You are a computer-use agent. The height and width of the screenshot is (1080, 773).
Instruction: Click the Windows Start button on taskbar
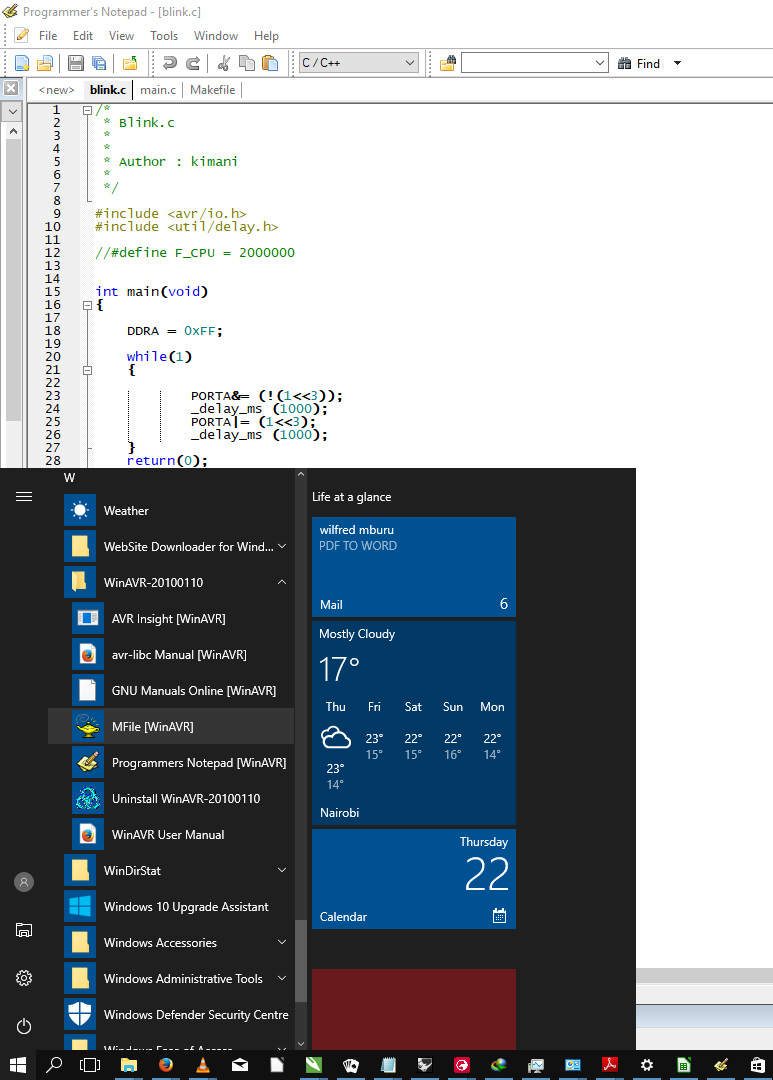(x=17, y=1065)
